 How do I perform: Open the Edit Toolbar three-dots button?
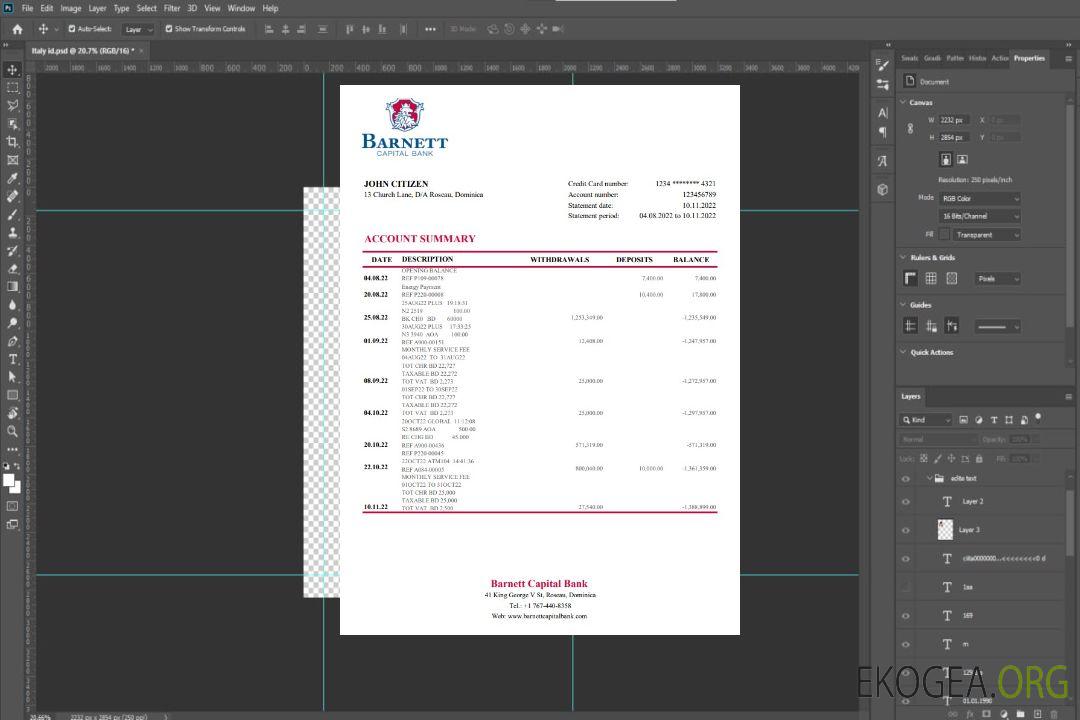pos(12,449)
